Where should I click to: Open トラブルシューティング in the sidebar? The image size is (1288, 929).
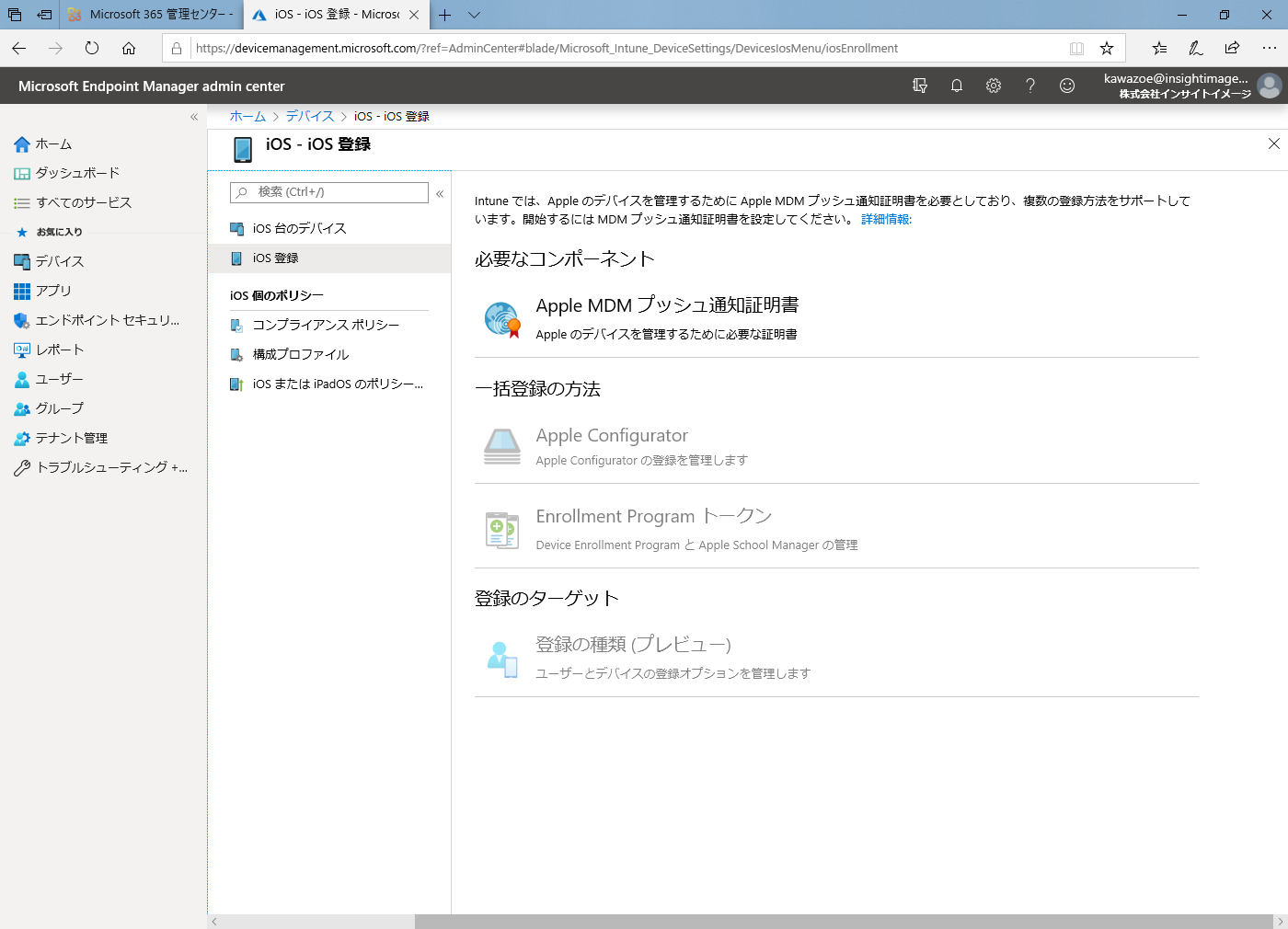111,467
